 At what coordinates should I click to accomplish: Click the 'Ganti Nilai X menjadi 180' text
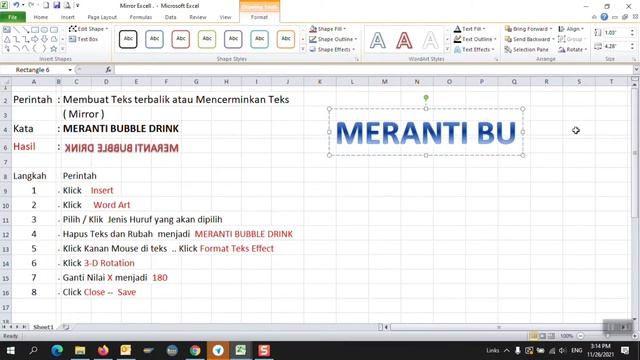115,278
